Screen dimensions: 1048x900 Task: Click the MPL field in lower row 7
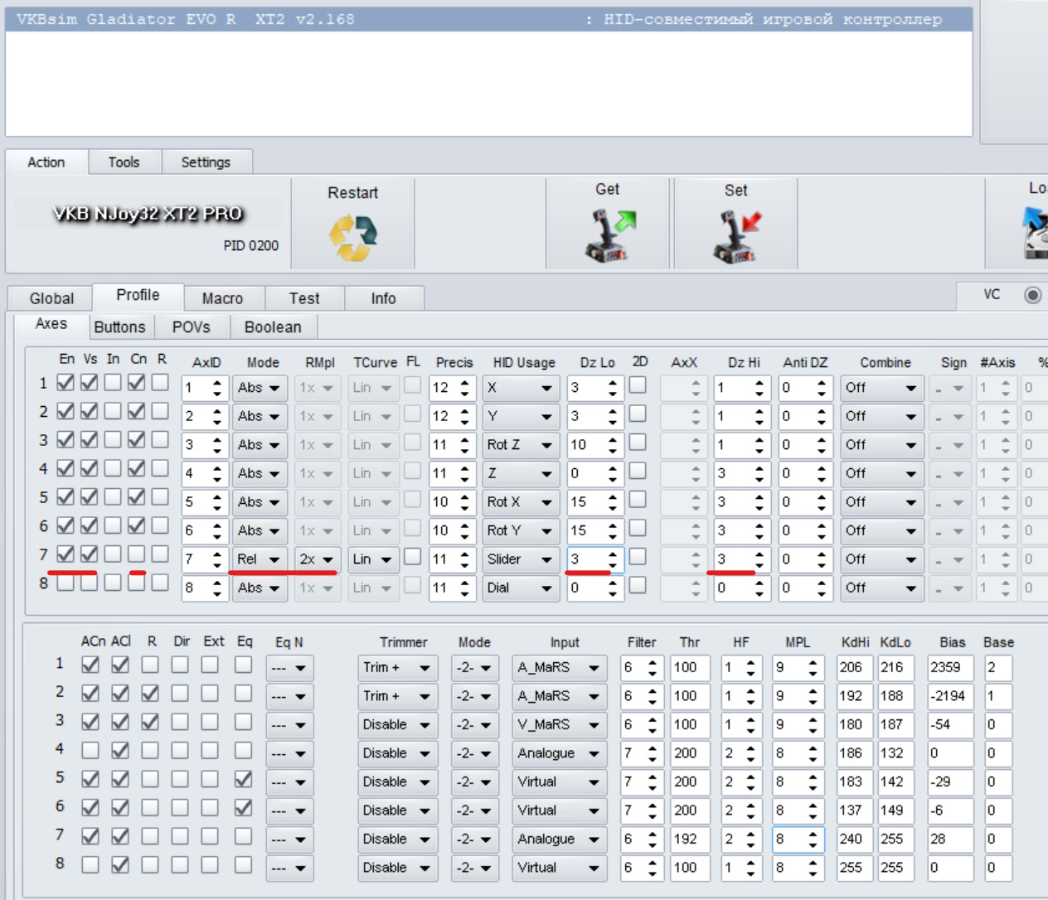tap(798, 839)
